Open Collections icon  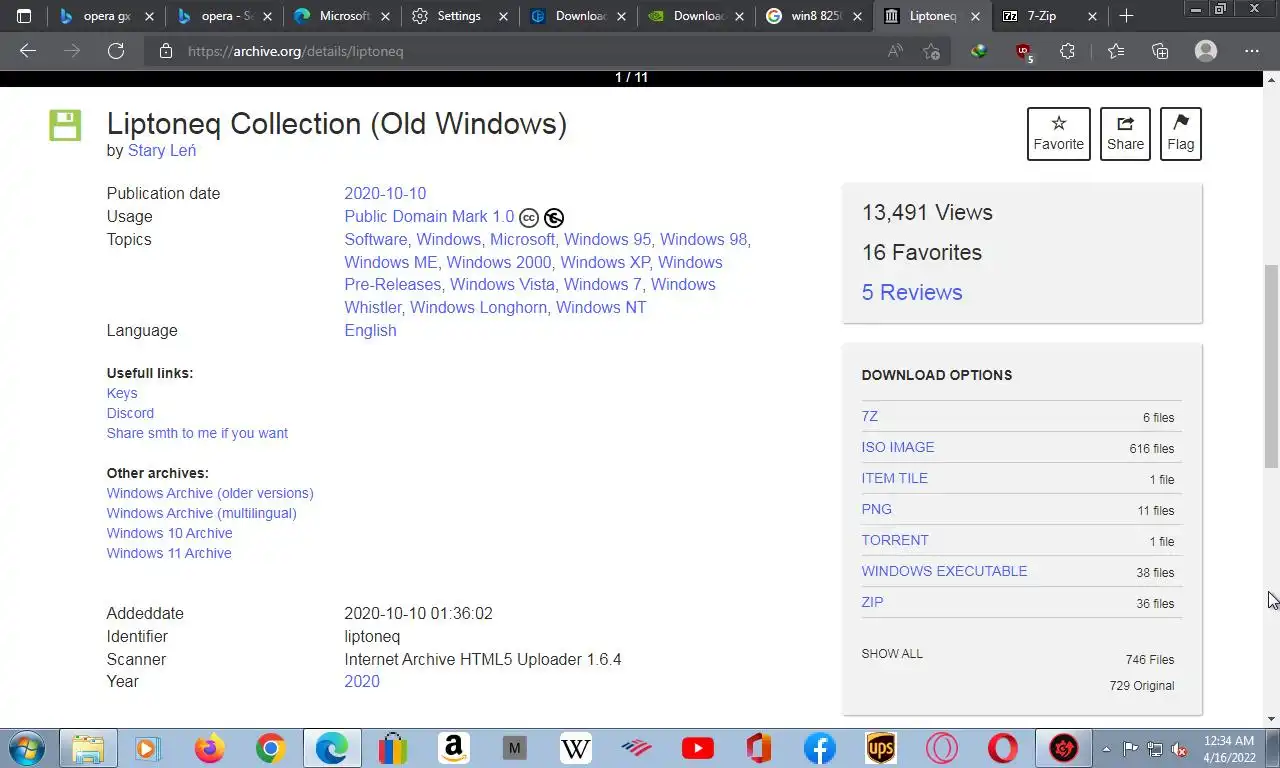point(1160,51)
